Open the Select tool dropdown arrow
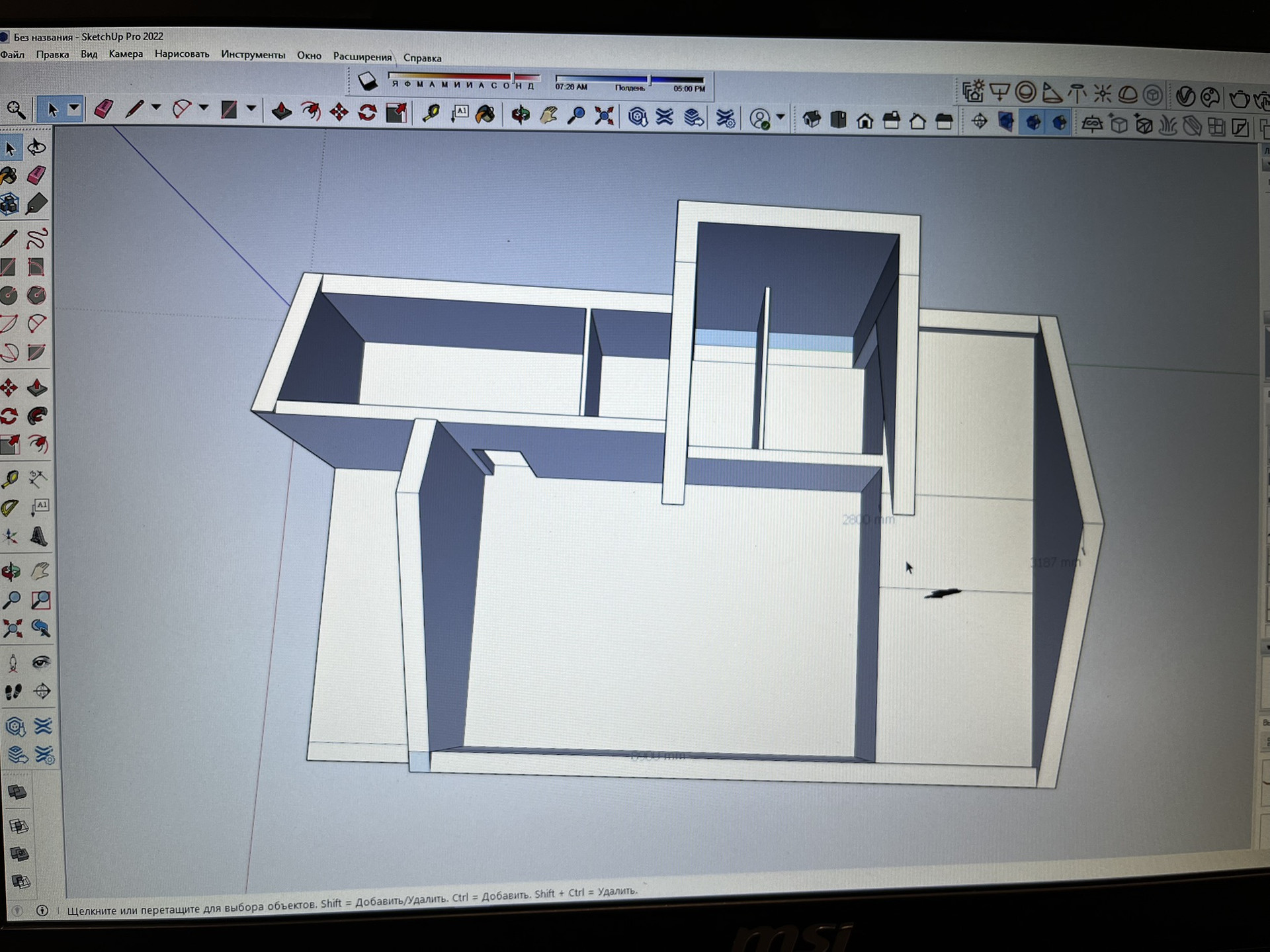 74,108
